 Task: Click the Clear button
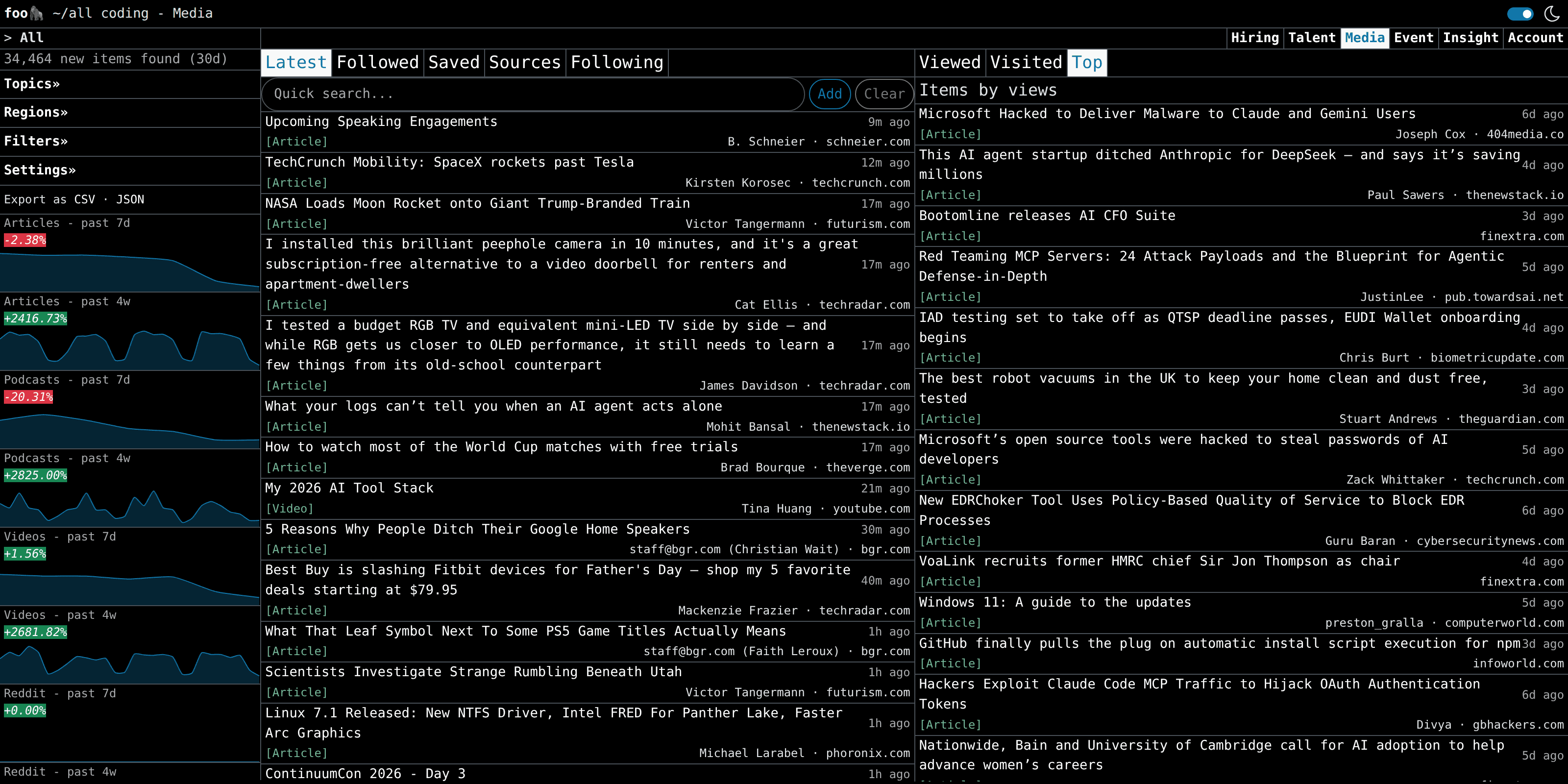pyautogui.click(x=884, y=95)
